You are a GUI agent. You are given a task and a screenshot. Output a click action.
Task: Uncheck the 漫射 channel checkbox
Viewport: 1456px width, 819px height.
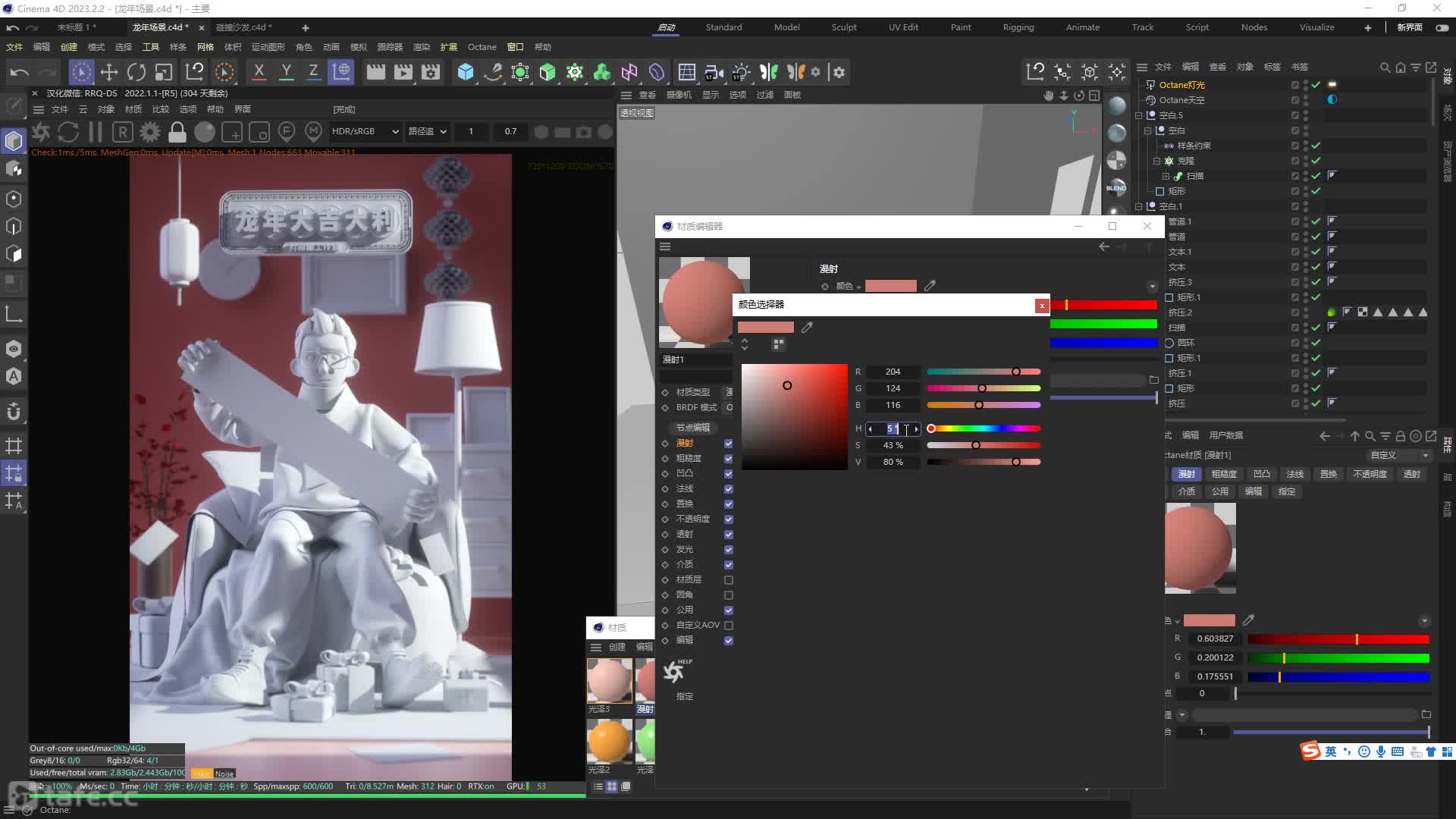point(729,444)
